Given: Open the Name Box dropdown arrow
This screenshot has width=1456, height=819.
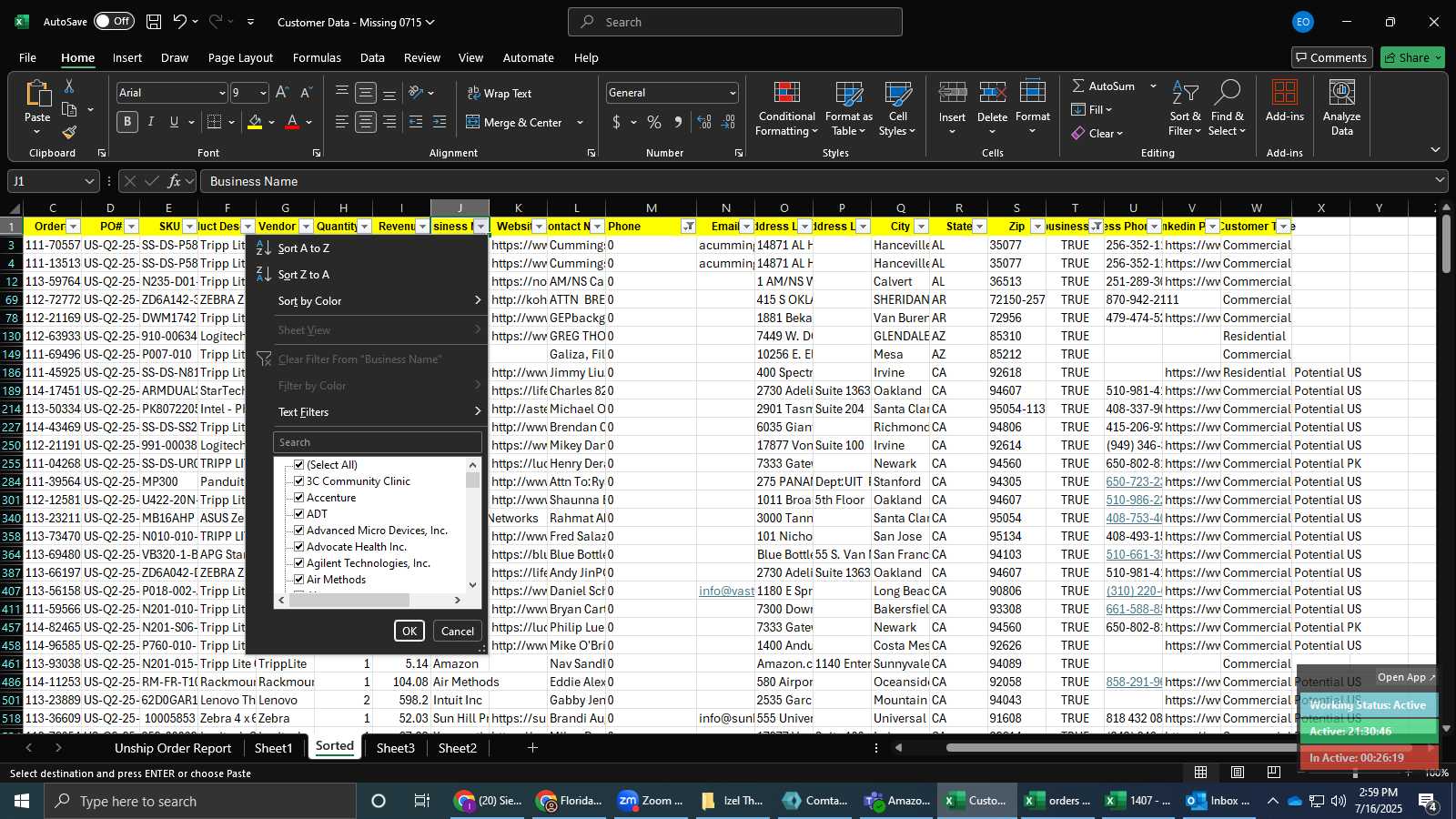Looking at the screenshot, I should click(x=88, y=181).
